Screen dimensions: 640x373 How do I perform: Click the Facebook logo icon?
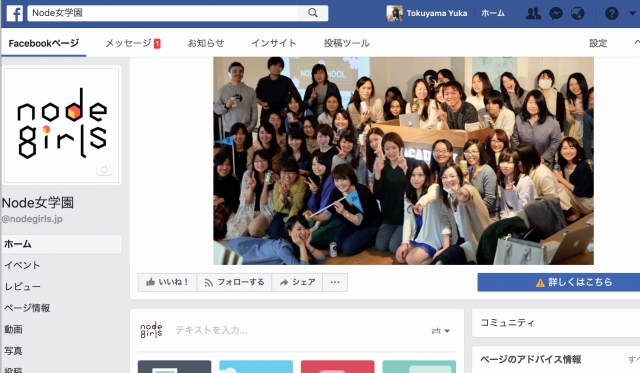click(x=15, y=13)
